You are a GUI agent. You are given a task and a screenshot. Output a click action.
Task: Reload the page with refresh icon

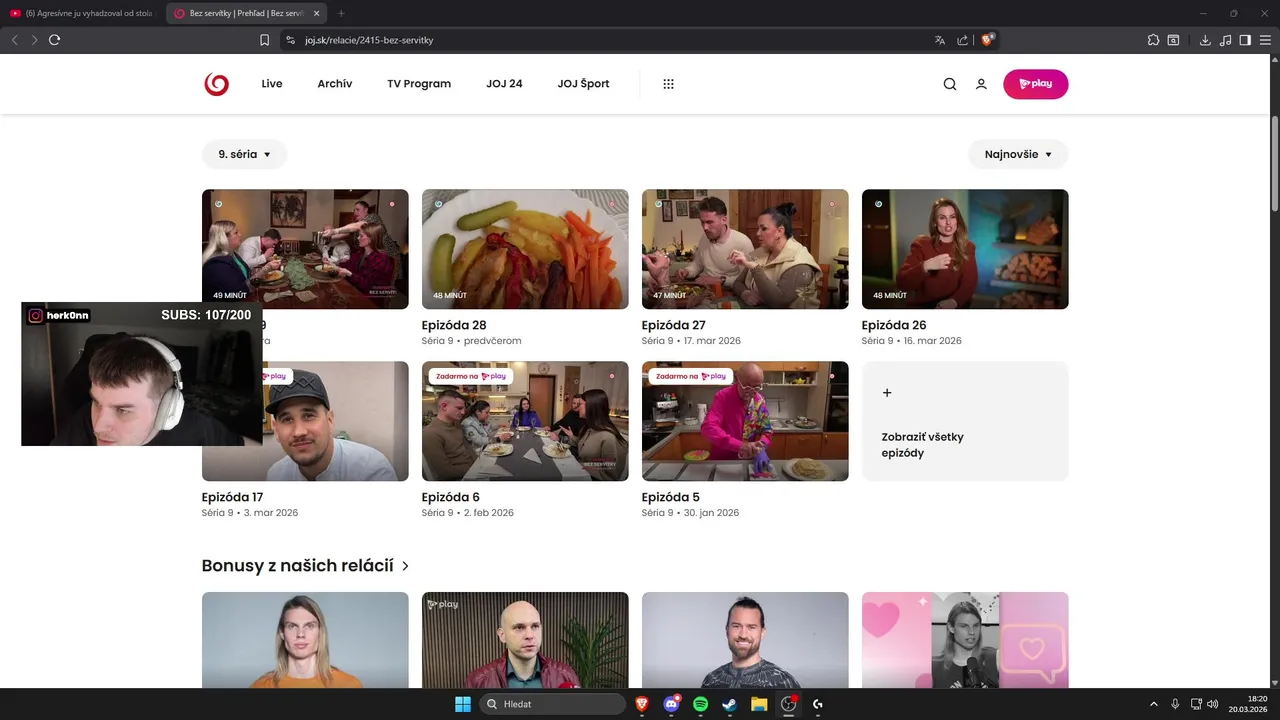click(55, 40)
